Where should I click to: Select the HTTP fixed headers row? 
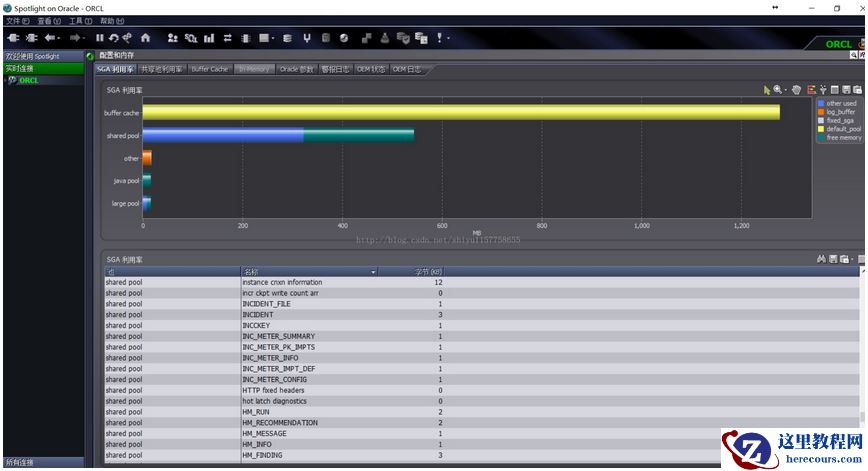[x=482, y=390]
